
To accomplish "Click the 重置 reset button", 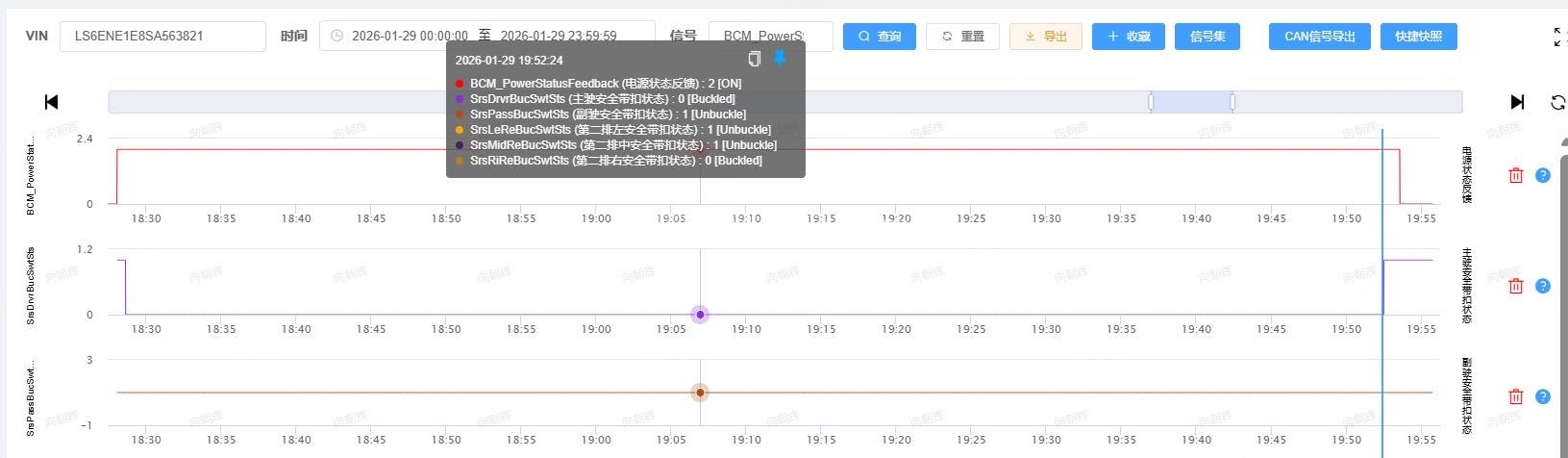I will [962, 37].
